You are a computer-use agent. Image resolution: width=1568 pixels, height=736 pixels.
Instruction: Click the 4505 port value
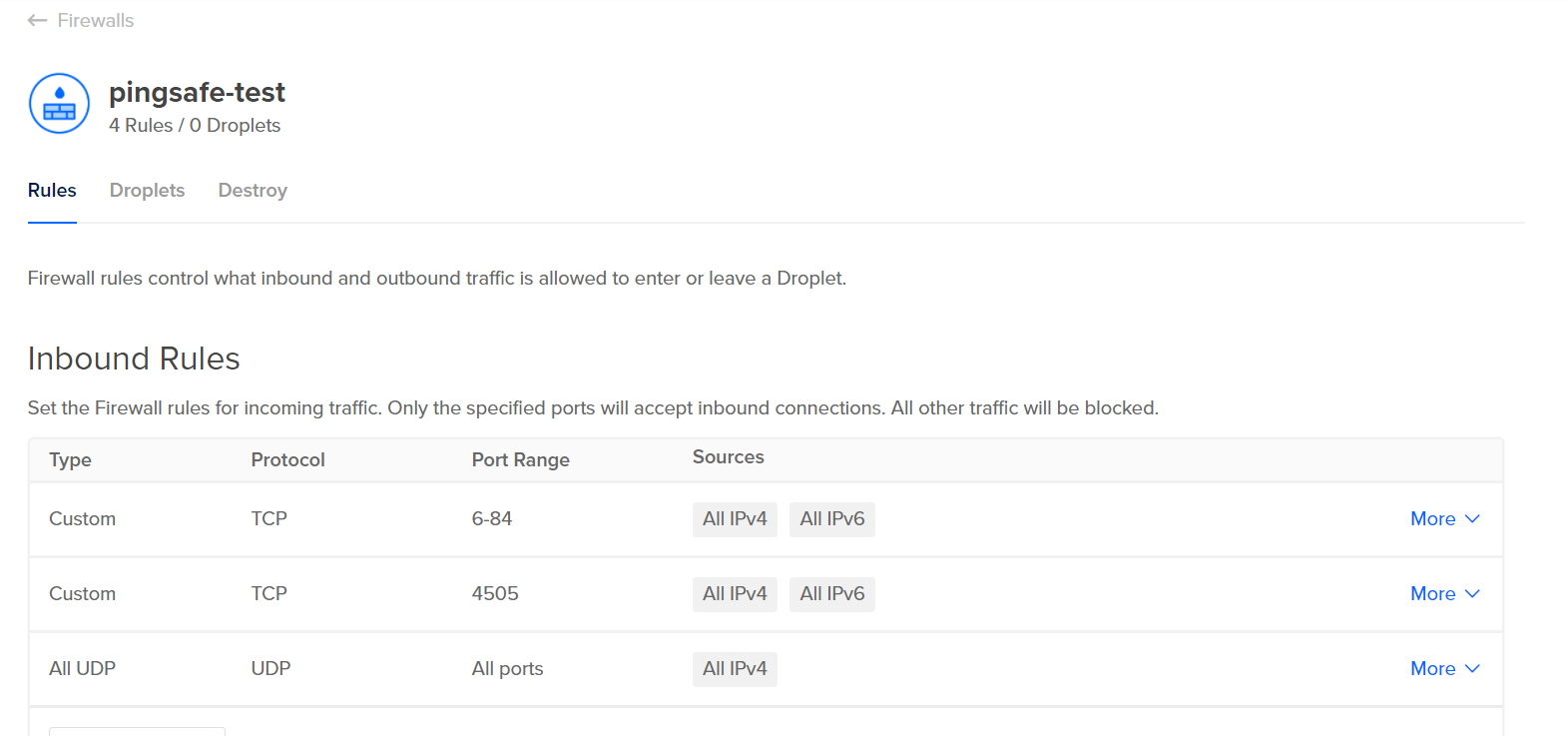point(495,593)
